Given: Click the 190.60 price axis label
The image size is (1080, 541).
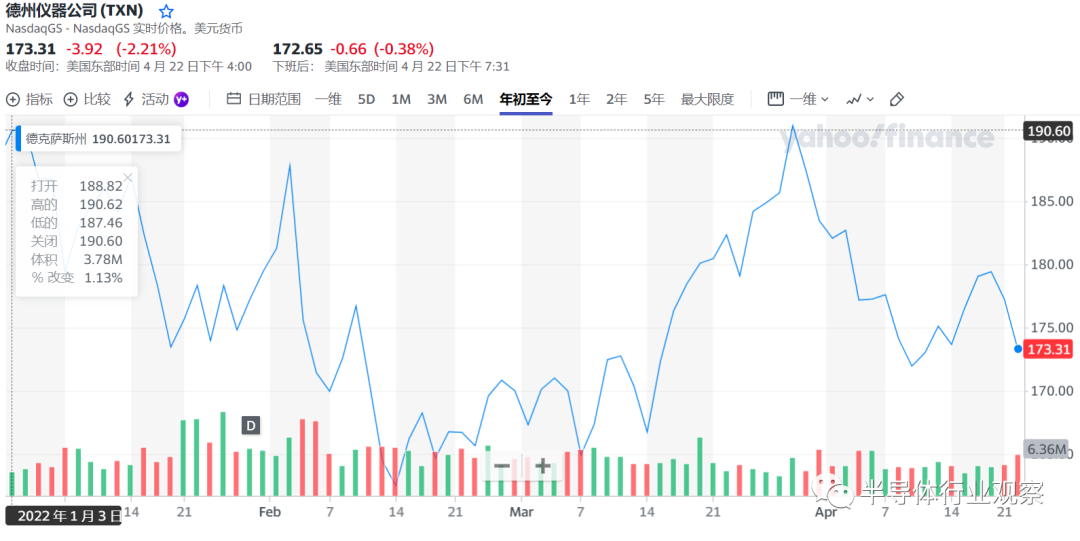Looking at the screenshot, I should [x=1048, y=131].
